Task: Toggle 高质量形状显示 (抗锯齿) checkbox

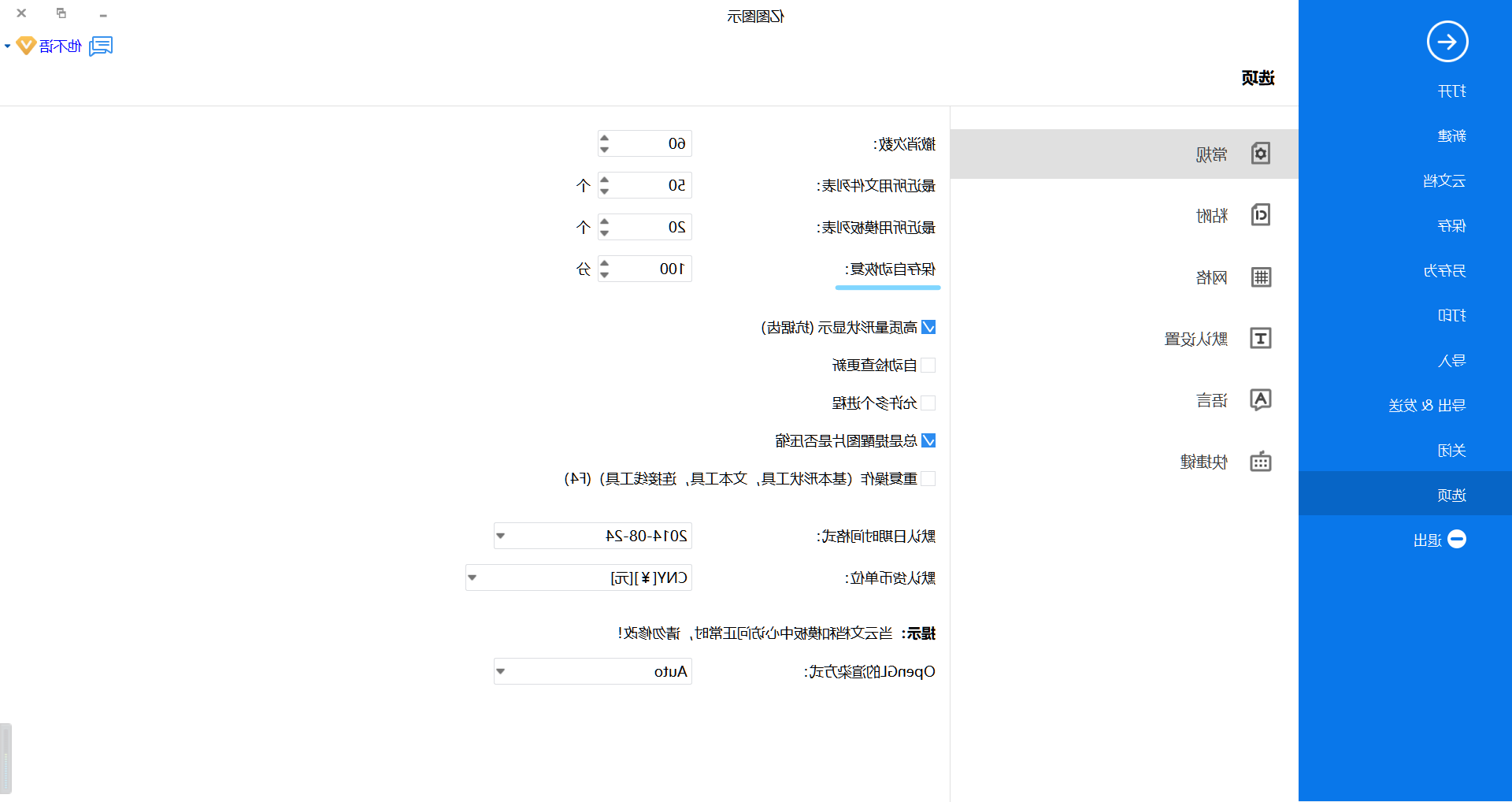Action: (928, 327)
